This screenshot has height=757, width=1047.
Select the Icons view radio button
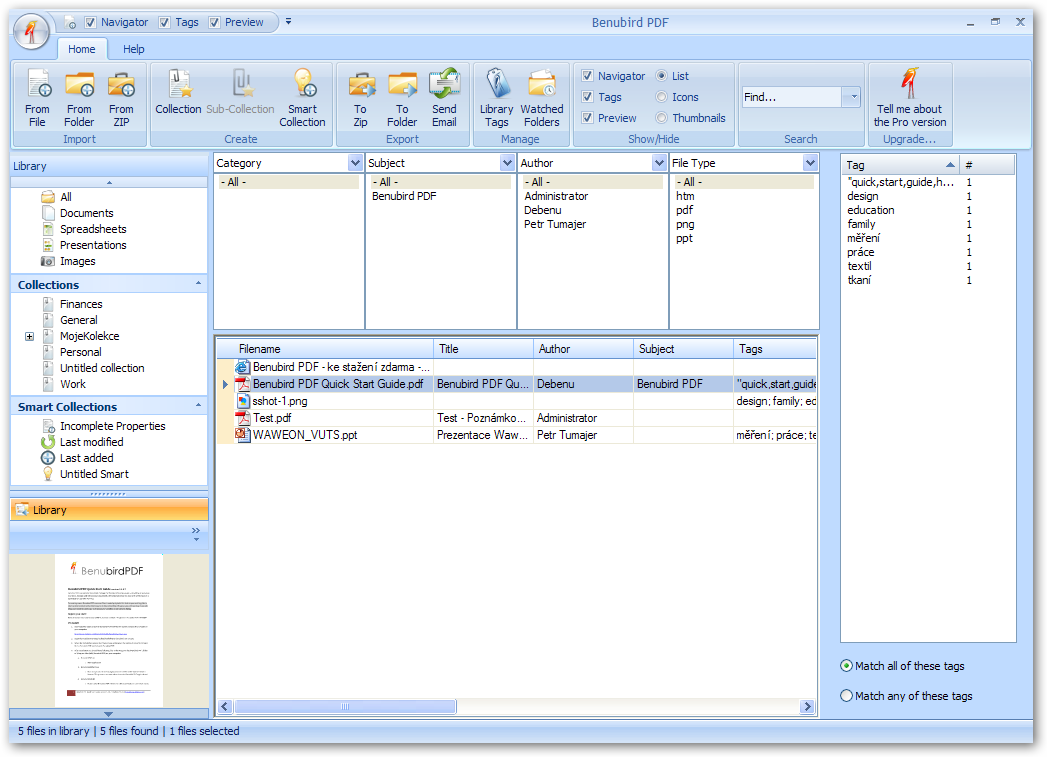662,97
